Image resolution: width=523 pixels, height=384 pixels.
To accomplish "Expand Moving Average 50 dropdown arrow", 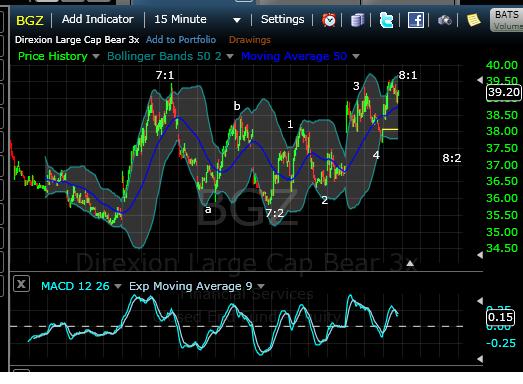I will pos(356,56).
